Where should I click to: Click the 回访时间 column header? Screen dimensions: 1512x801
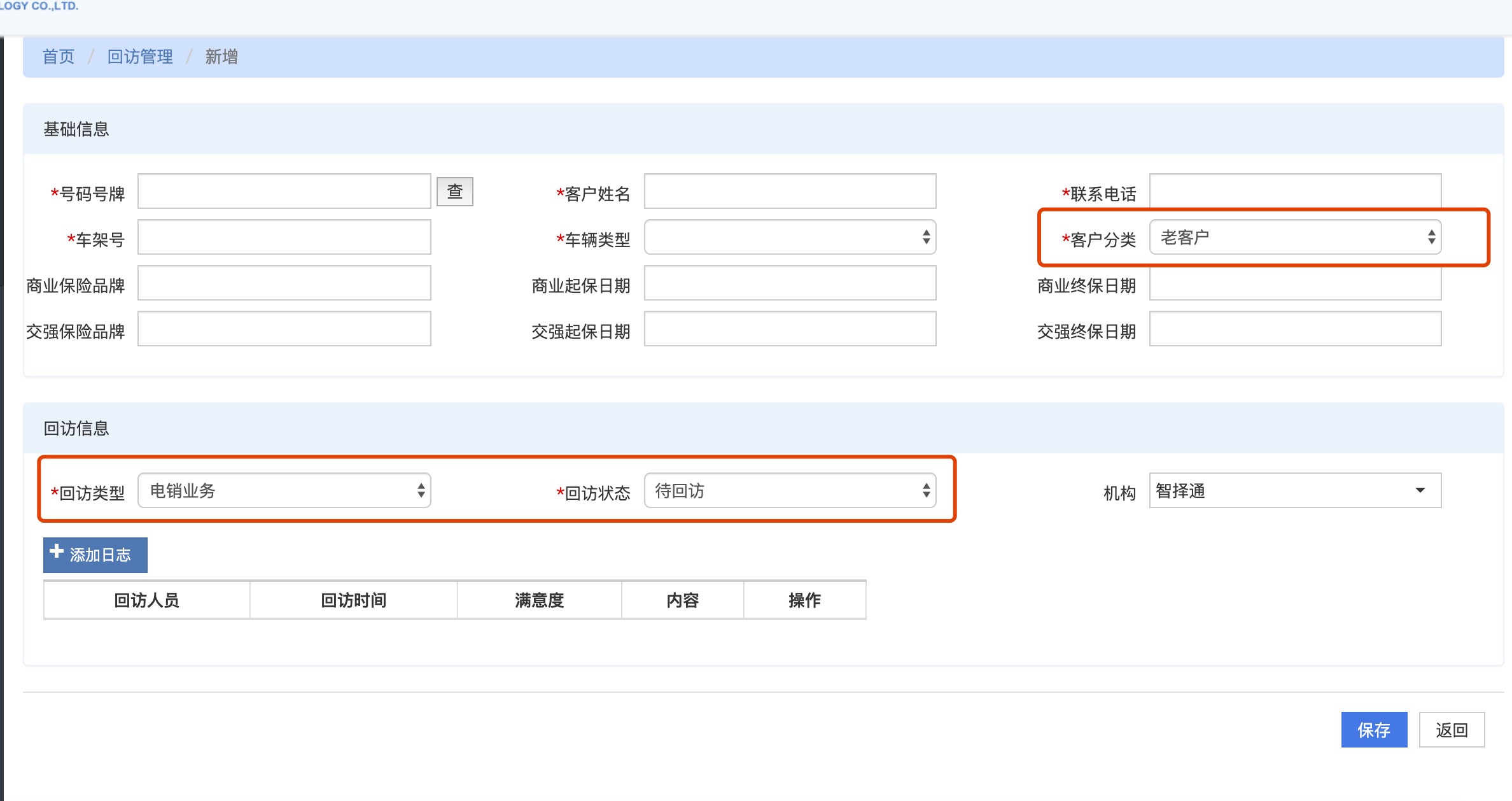(x=353, y=600)
